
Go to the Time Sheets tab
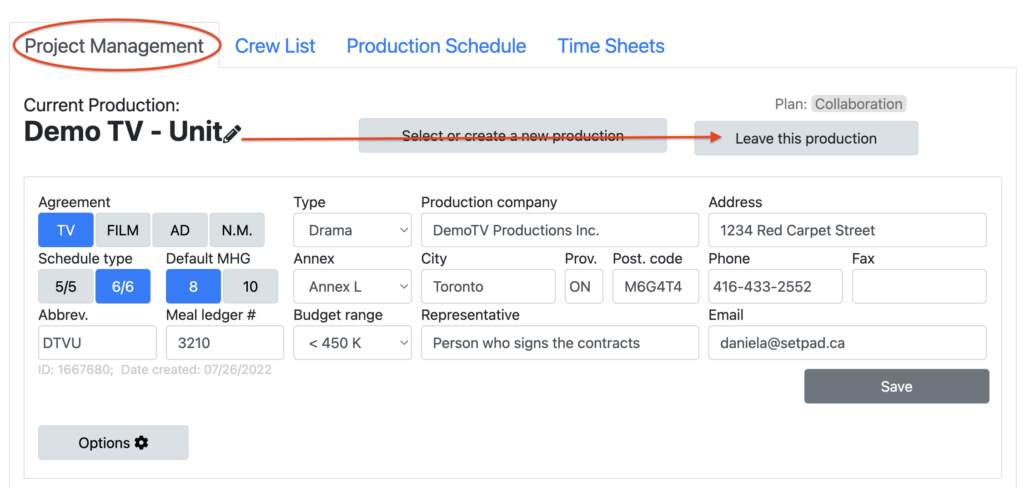pyautogui.click(x=611, y=46)
